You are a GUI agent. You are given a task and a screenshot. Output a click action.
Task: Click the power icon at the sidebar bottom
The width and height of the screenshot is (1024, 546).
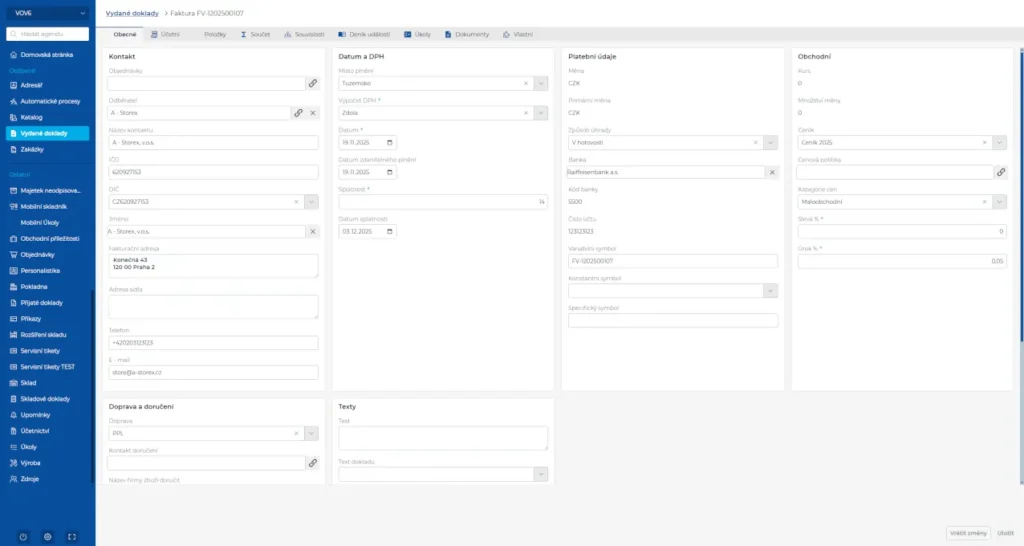point(23,537)
